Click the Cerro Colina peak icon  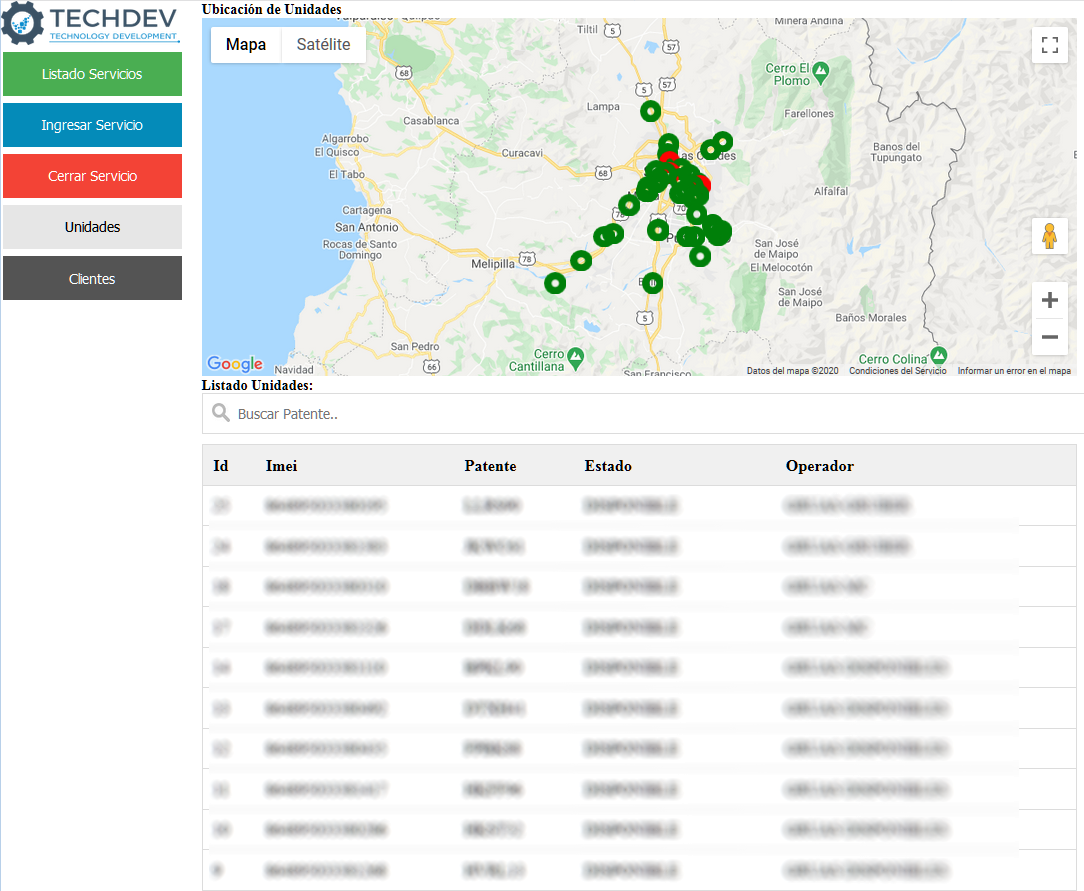[938, 355]
